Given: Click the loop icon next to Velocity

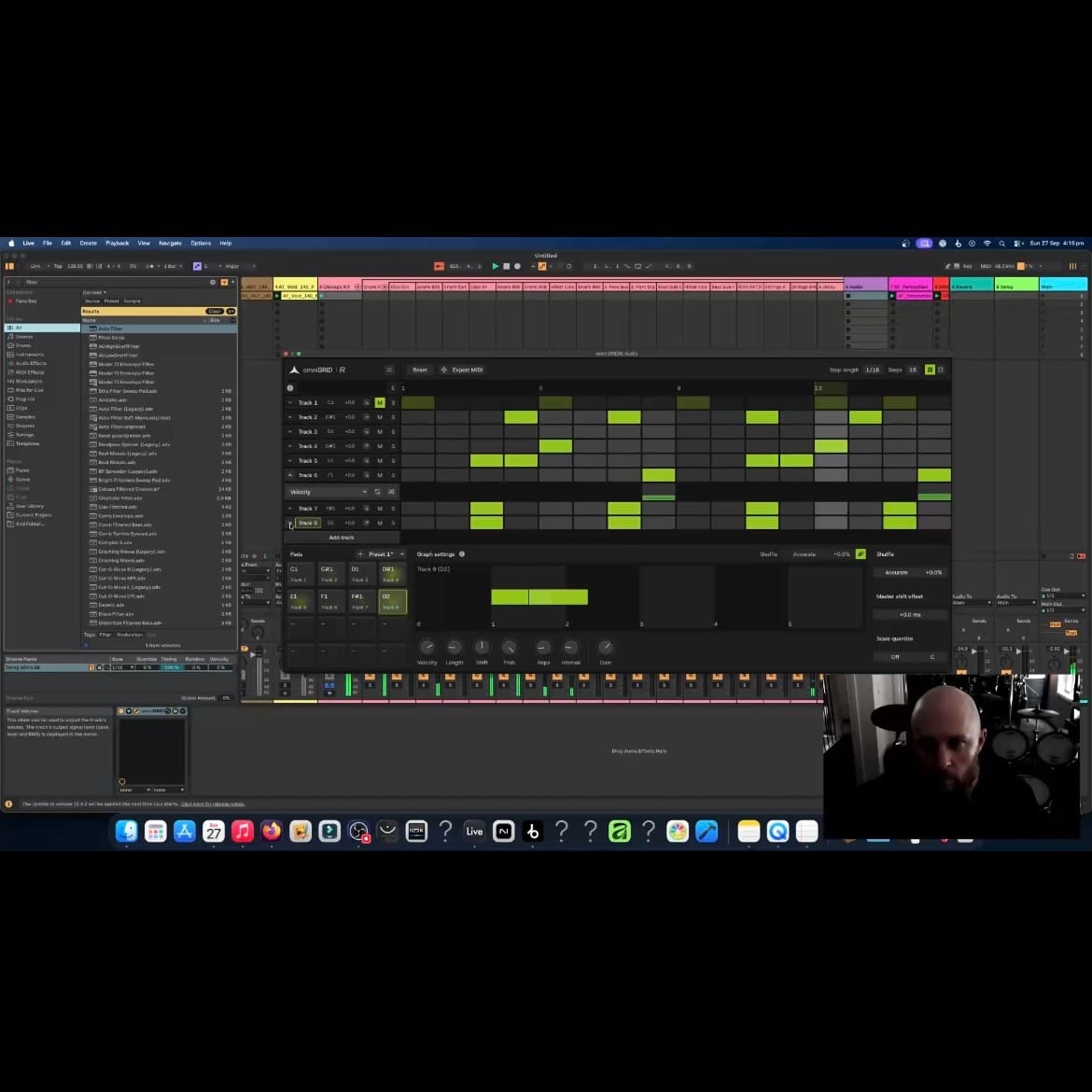Looking at the screenshot, I should (377, 492).
